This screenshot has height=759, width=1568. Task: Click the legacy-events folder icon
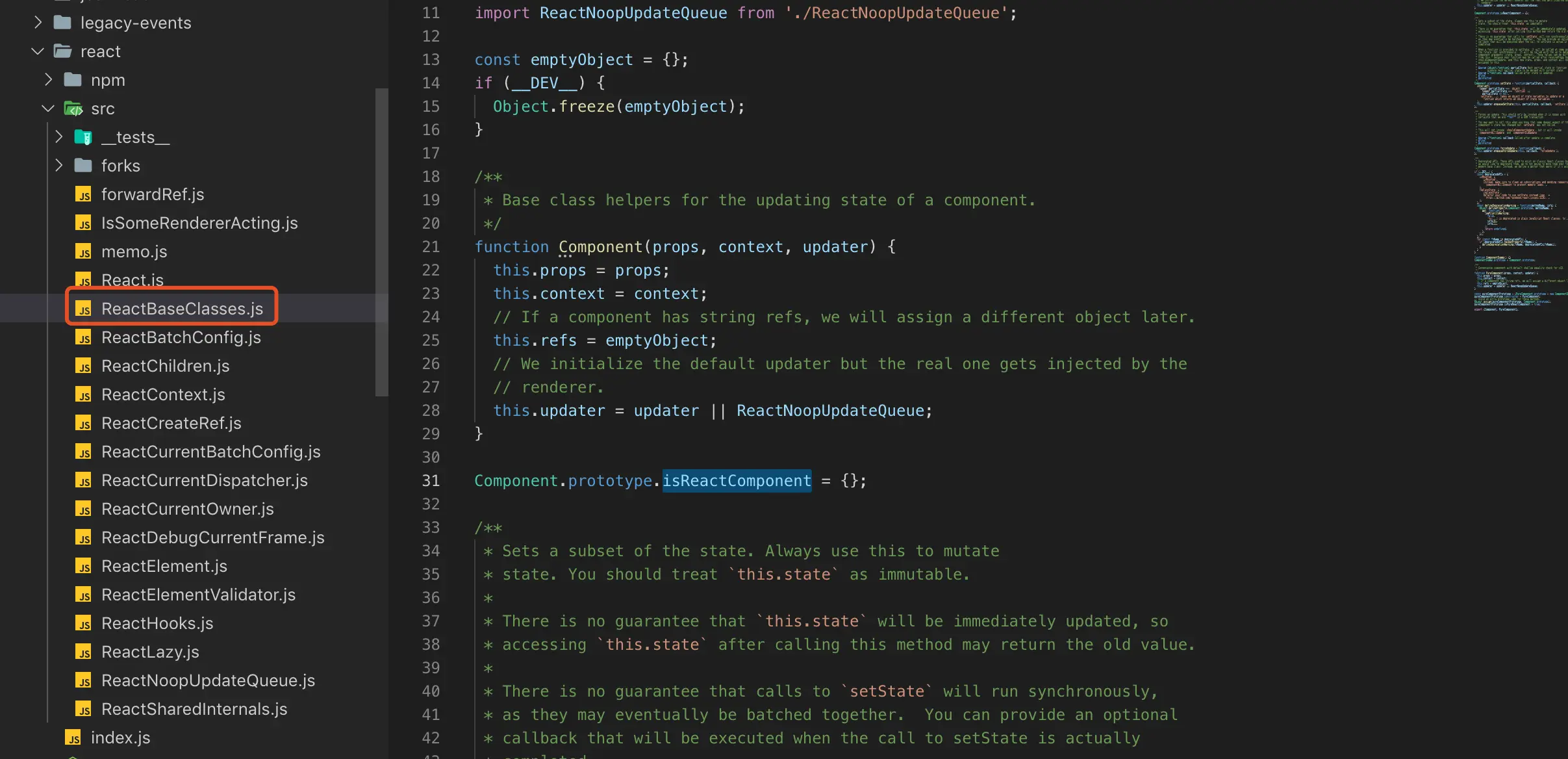[x=62, y=23]
